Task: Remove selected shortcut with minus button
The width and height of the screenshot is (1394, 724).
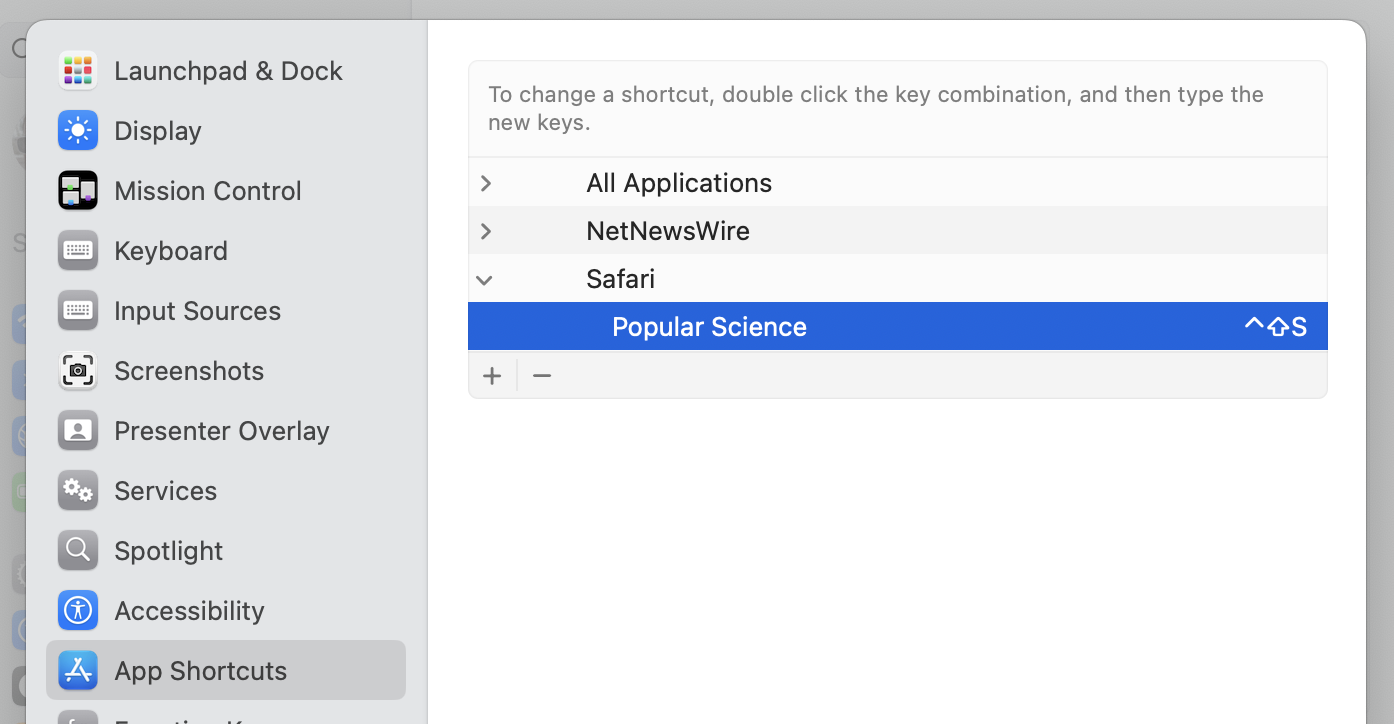Action: [542, 376]
